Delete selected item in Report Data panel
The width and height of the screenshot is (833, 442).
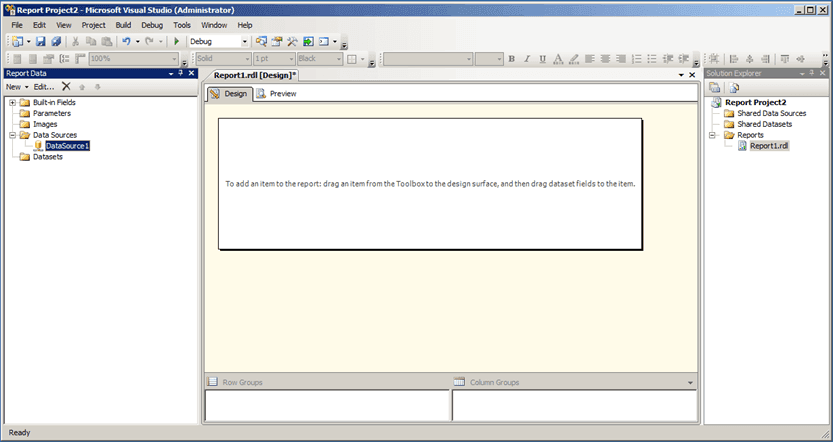[66, 86]
